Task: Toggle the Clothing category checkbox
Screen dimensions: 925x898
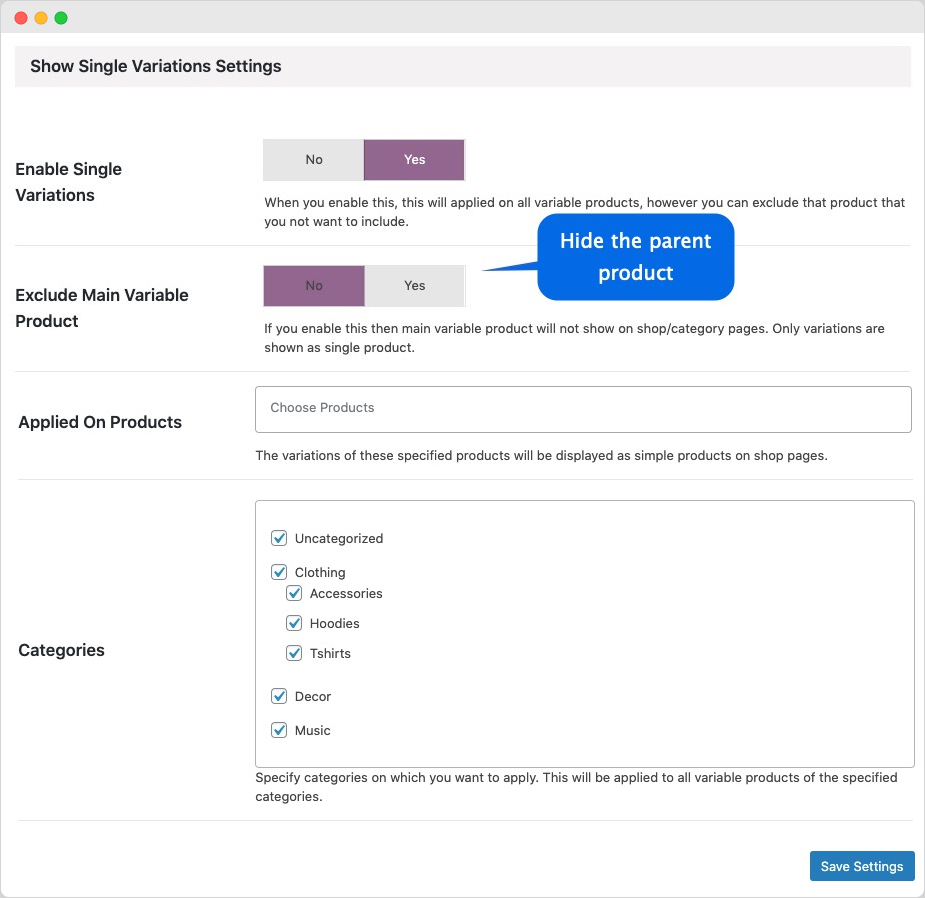Action: pos(279,572)
